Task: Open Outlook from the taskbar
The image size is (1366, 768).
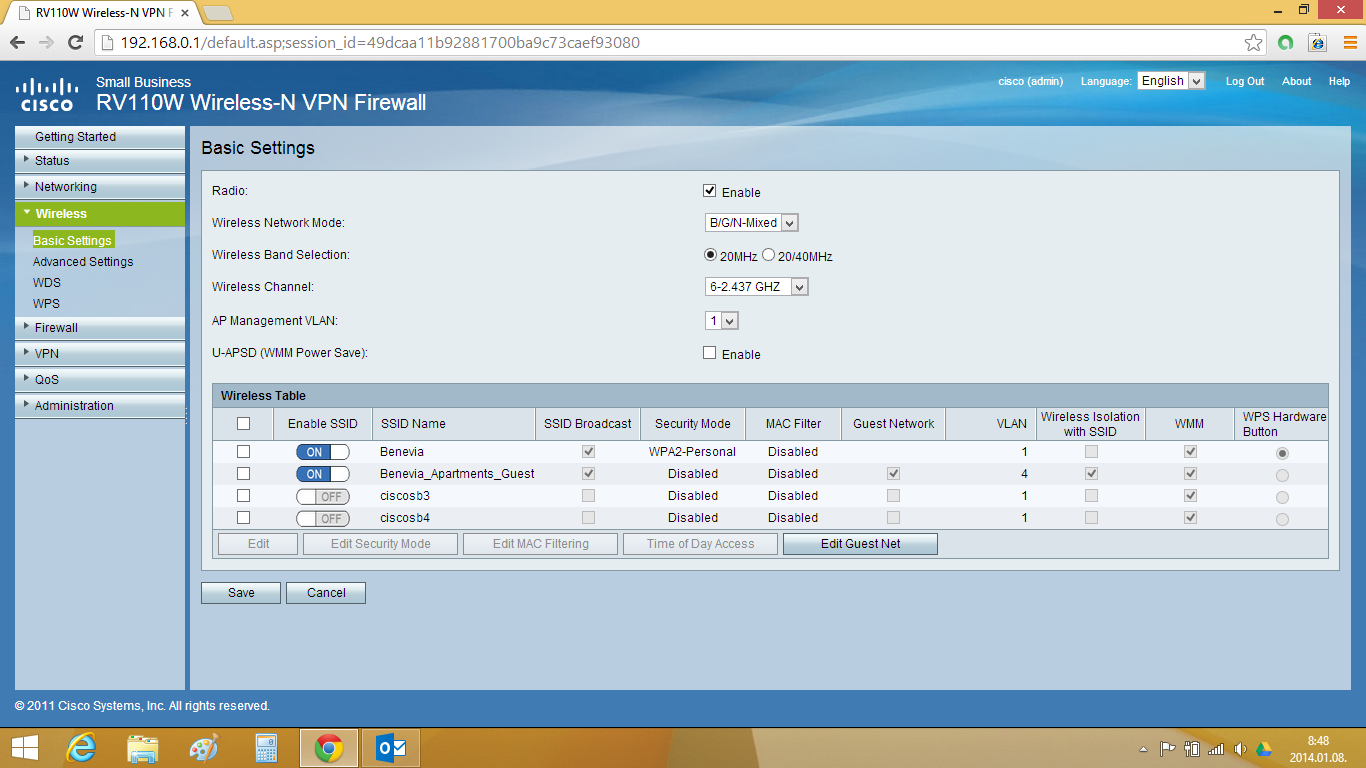Action: pyautogui.click(x=390, y=748)
